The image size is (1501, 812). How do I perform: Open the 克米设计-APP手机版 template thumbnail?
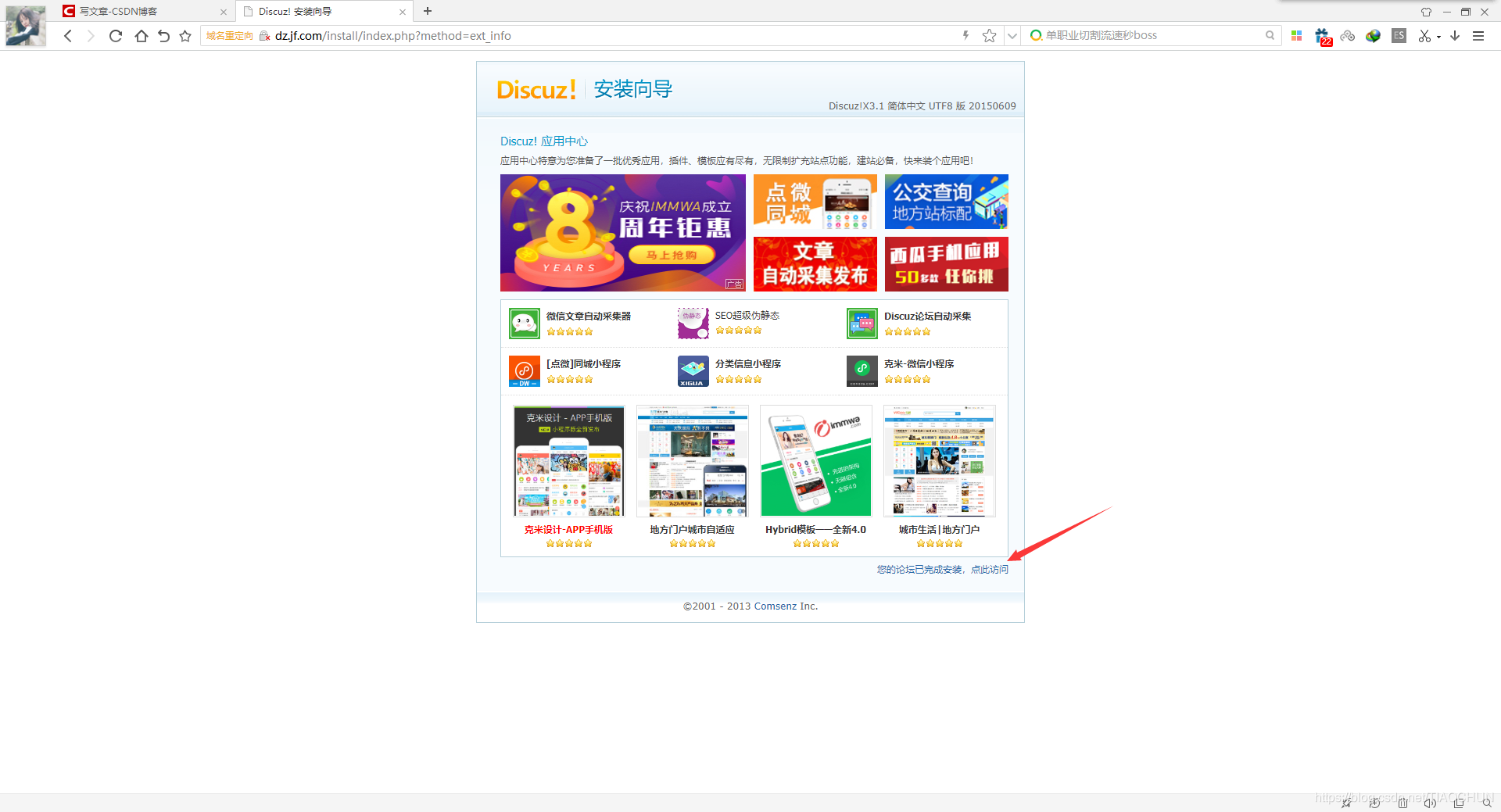tap(569, 461)
